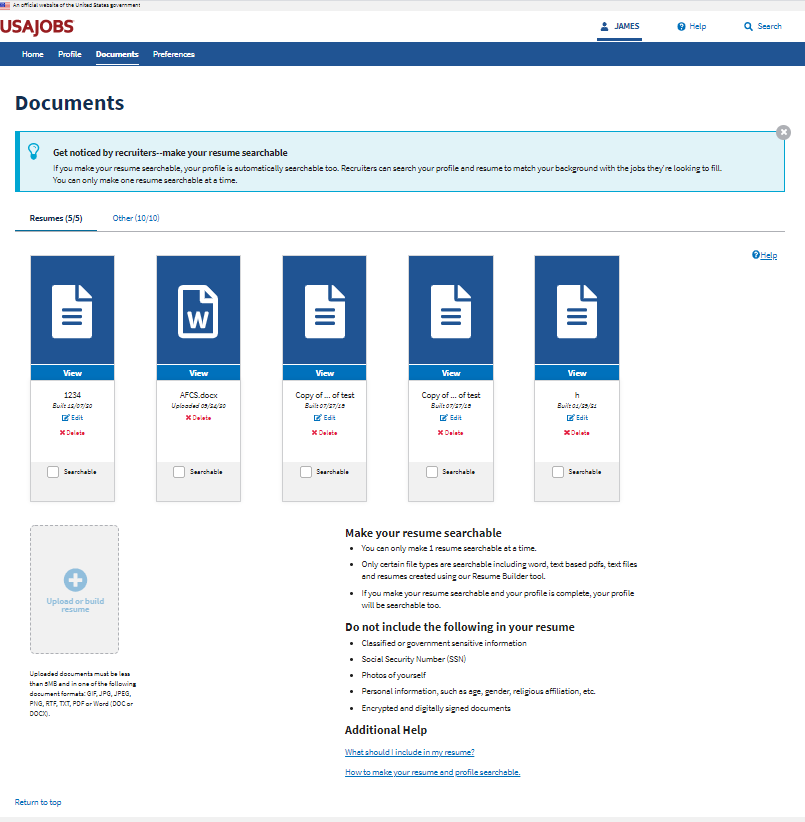Open 'What should I include in my resume?'

(x=409, y=751)
